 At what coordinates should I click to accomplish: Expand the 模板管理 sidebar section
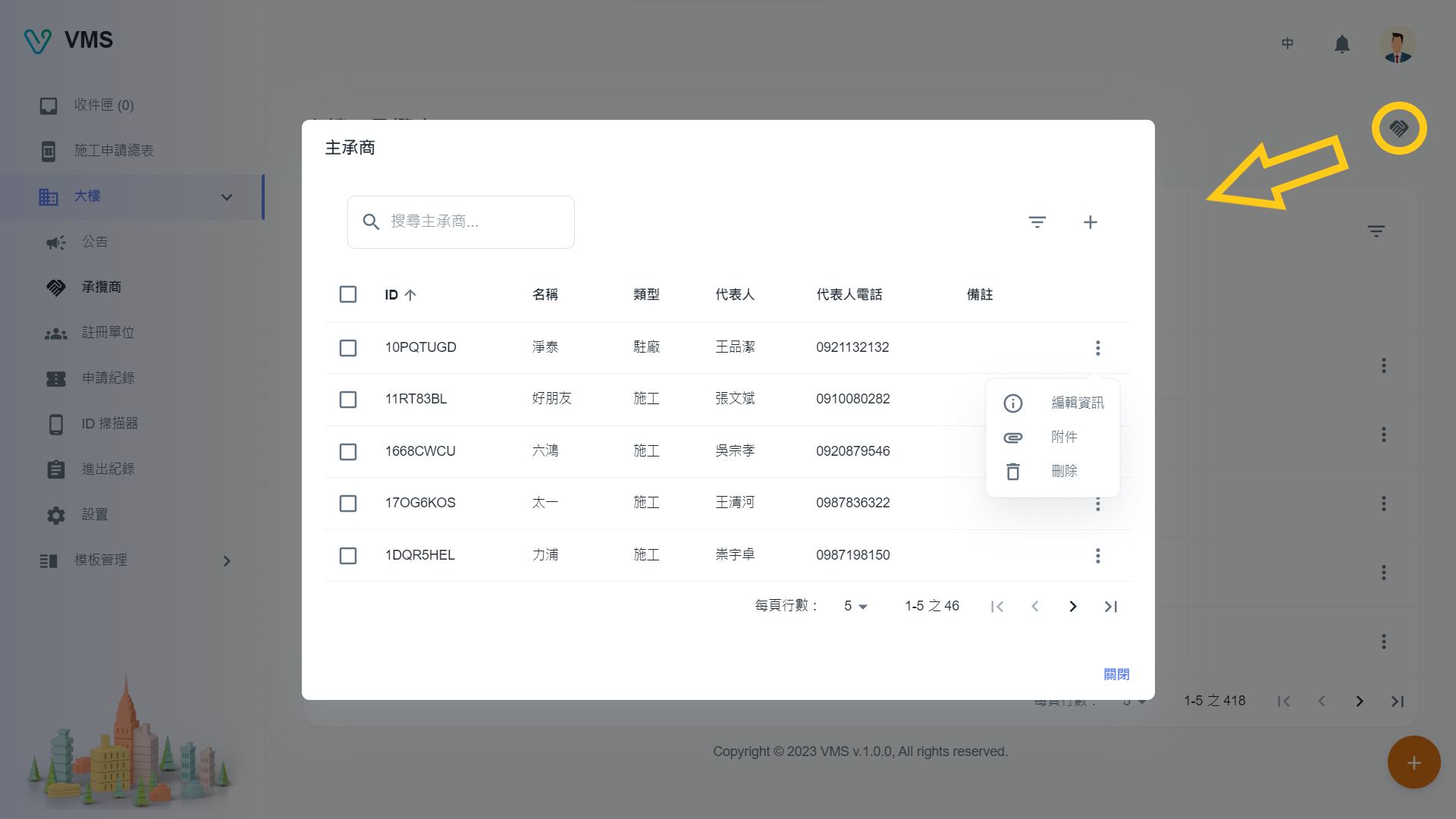(226, 561)
